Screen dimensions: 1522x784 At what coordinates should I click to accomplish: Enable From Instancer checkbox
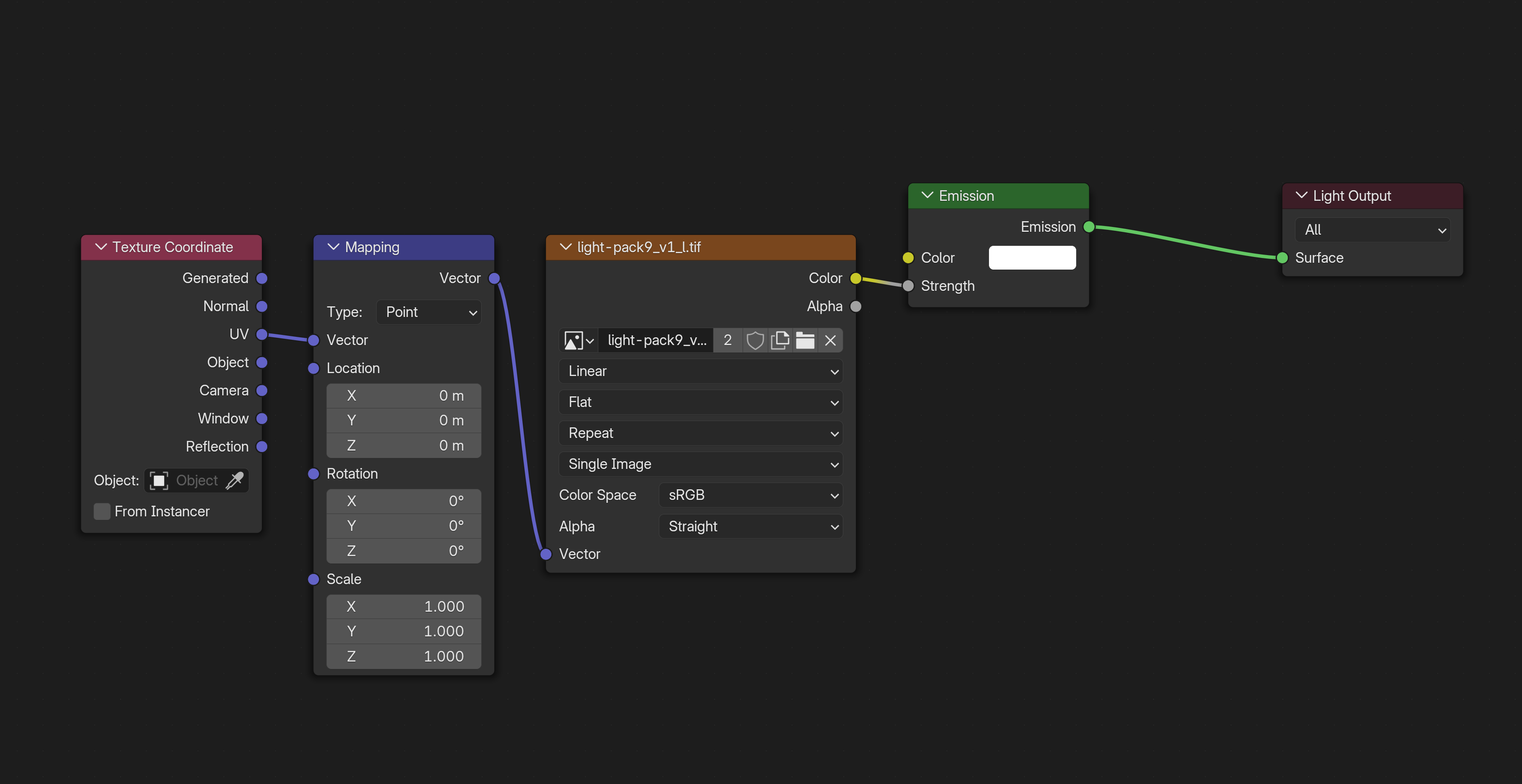point(102,512)
